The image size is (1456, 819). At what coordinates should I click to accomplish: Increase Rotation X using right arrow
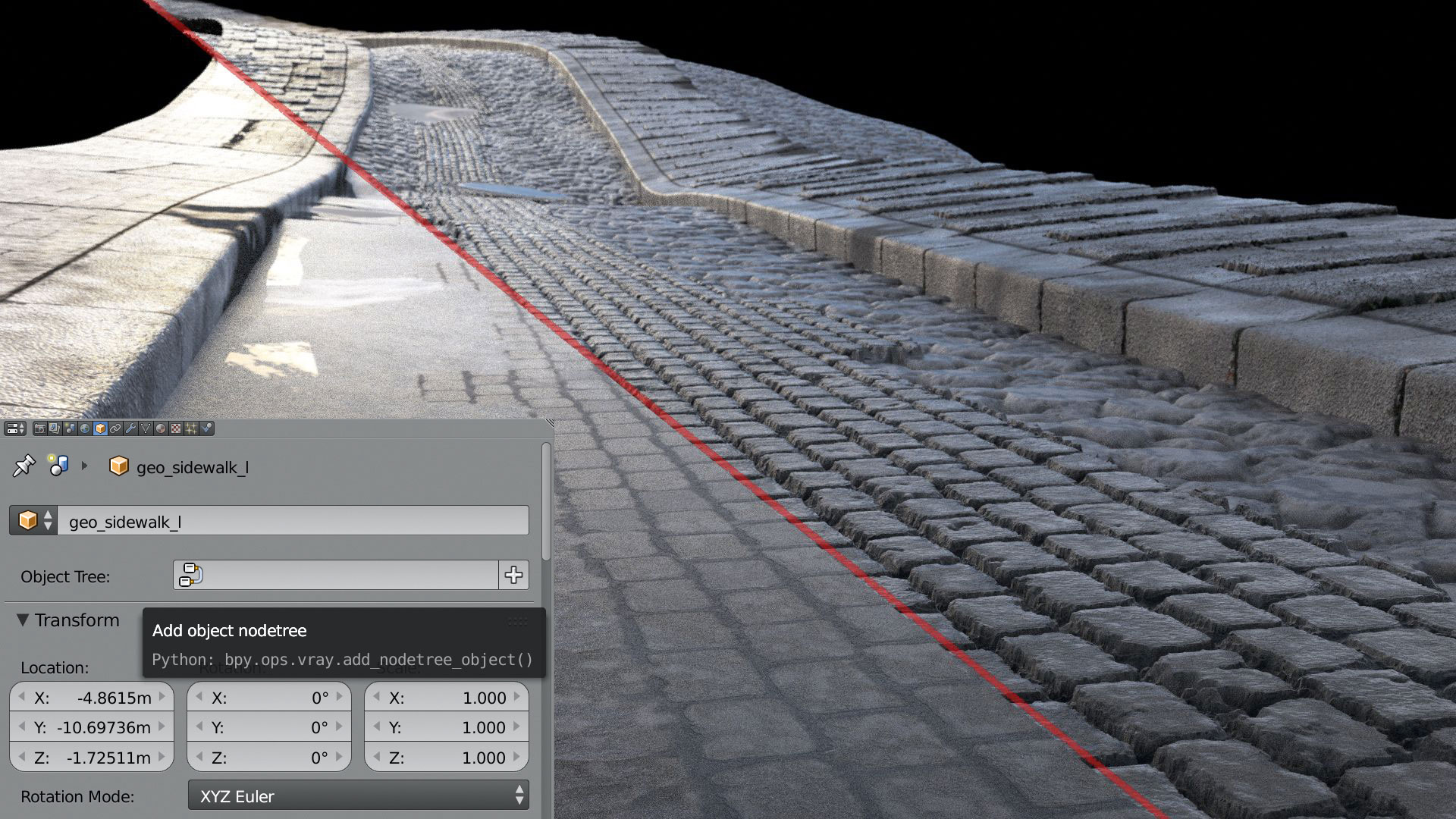(x=339, y=697)
